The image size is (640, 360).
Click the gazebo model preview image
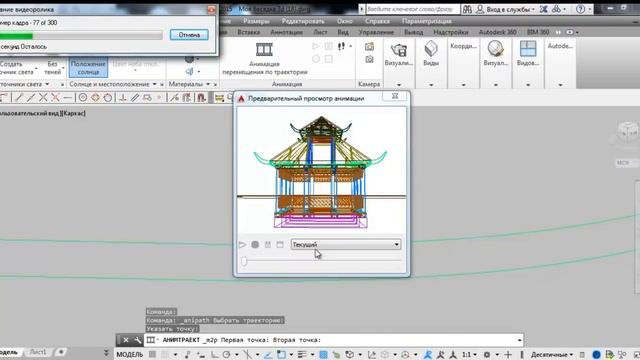click(x=321, y=170)
